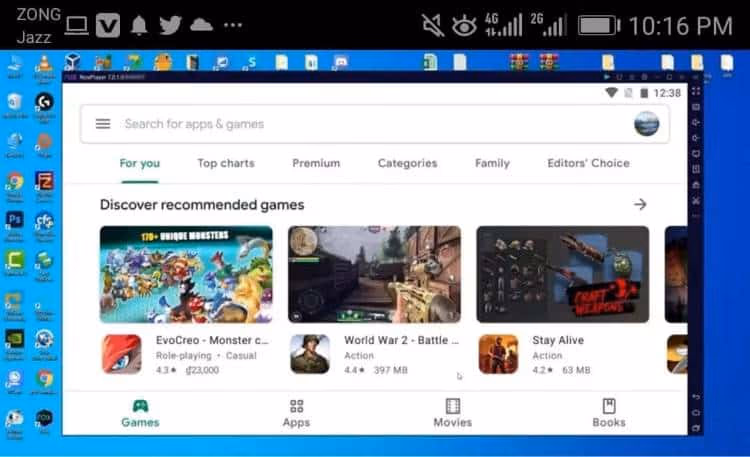Click the Stay Alive app icon
Viewport: 750px width, 457px height.
497,354
